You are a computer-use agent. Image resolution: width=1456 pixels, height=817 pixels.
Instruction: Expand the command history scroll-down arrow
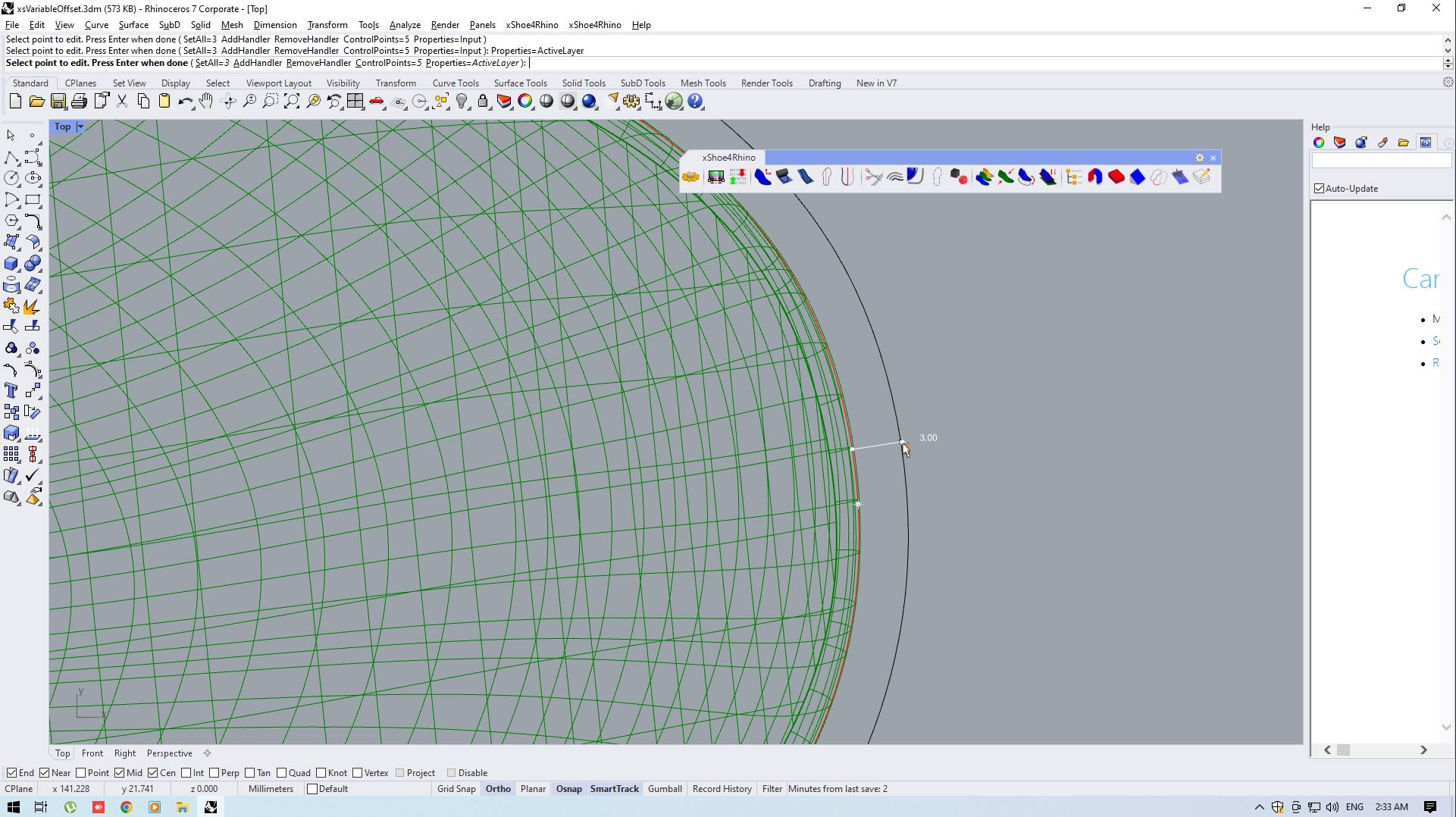click(x=1448, y=51)
